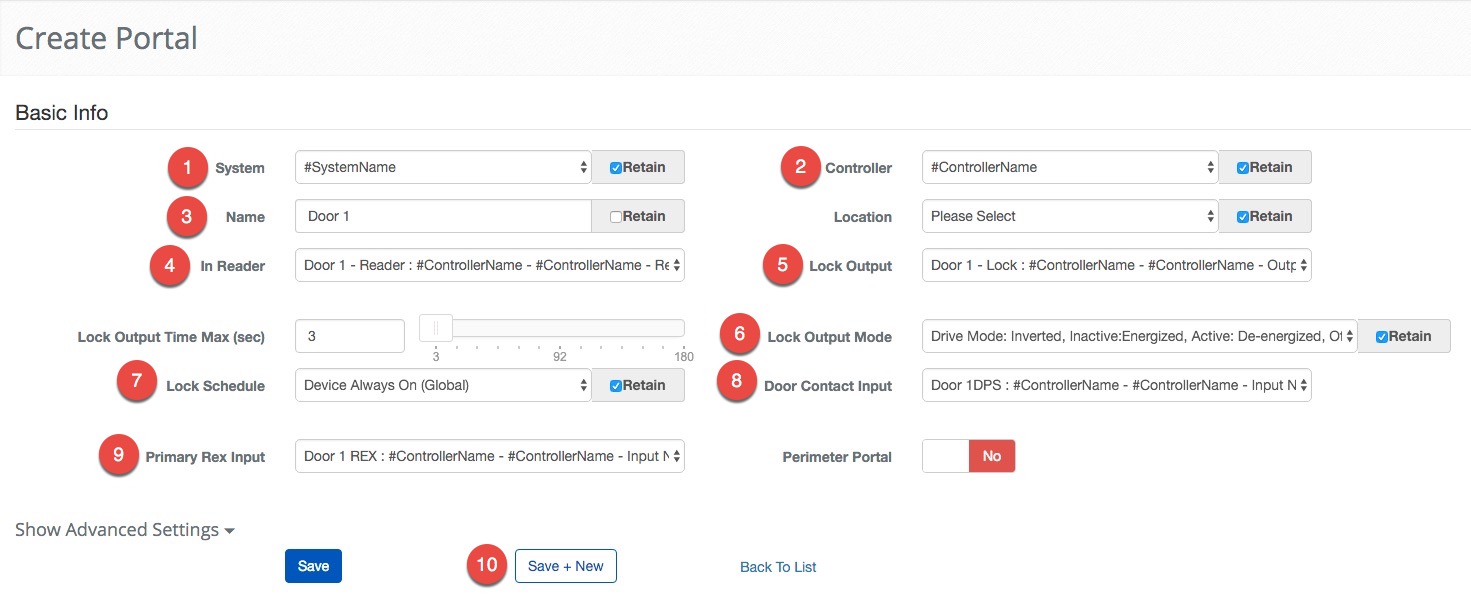The image size is (1471, 611).
Task: Click the red number 1 marker beside System
Action: (187, 167)
